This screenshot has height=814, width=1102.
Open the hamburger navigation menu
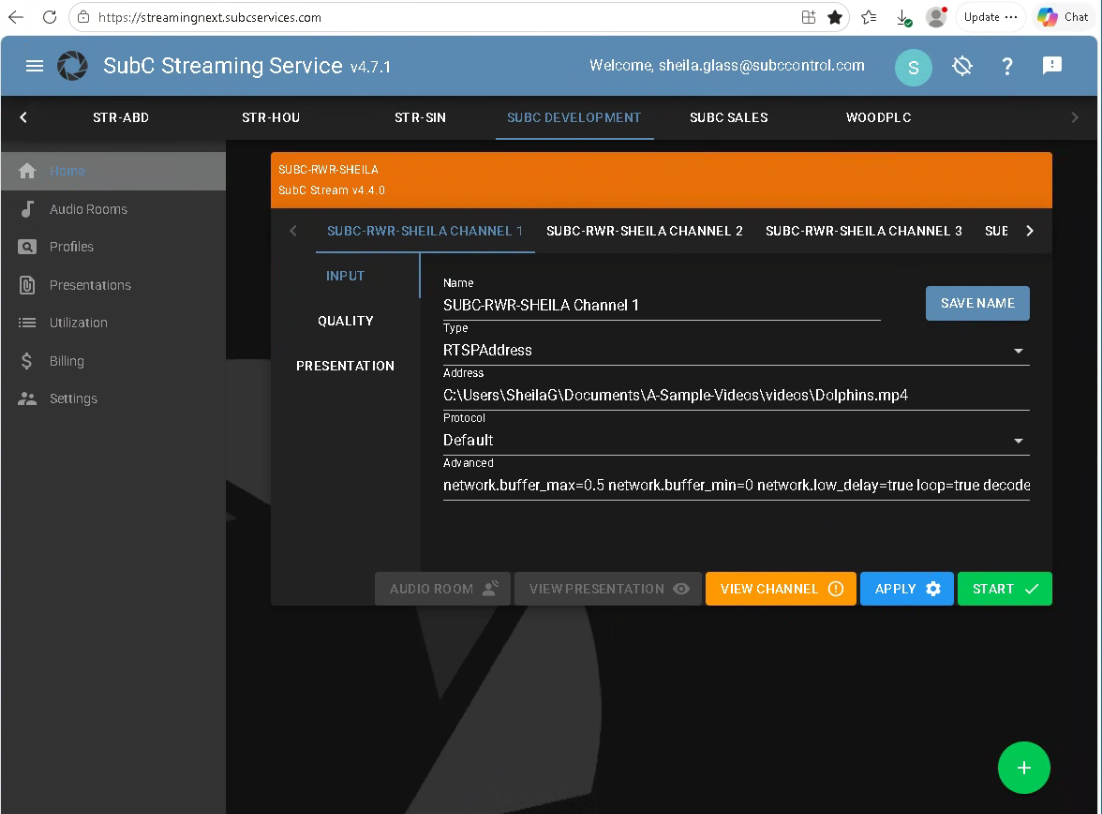pyautogui.click(x=34, y=66)
